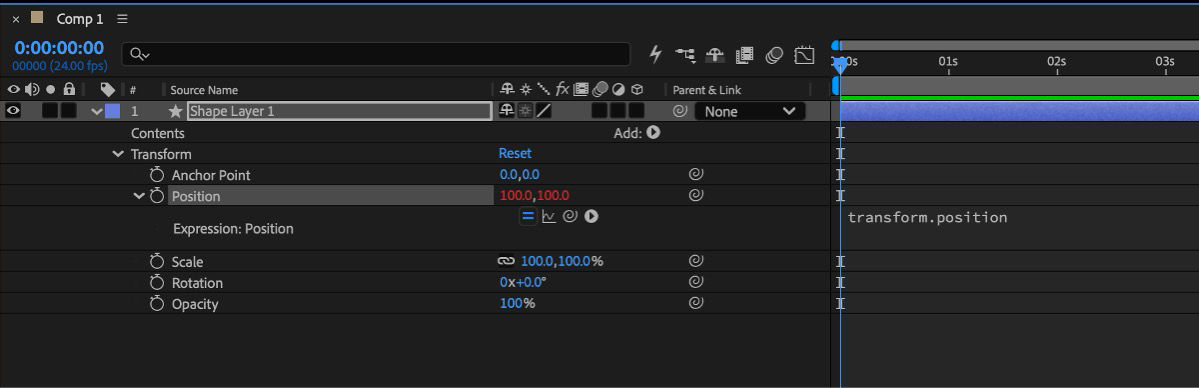Toggle the Scale stopwatch

click(x=157, y=261)
